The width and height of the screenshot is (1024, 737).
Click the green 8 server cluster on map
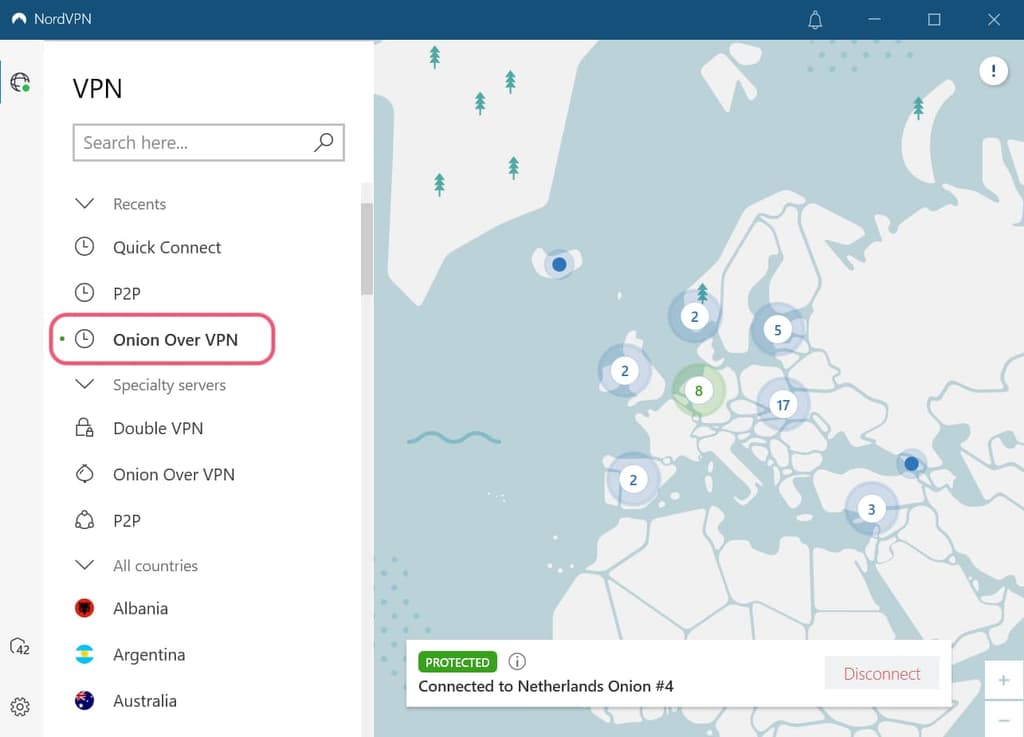pyautogui.click(x=698, y=391)
